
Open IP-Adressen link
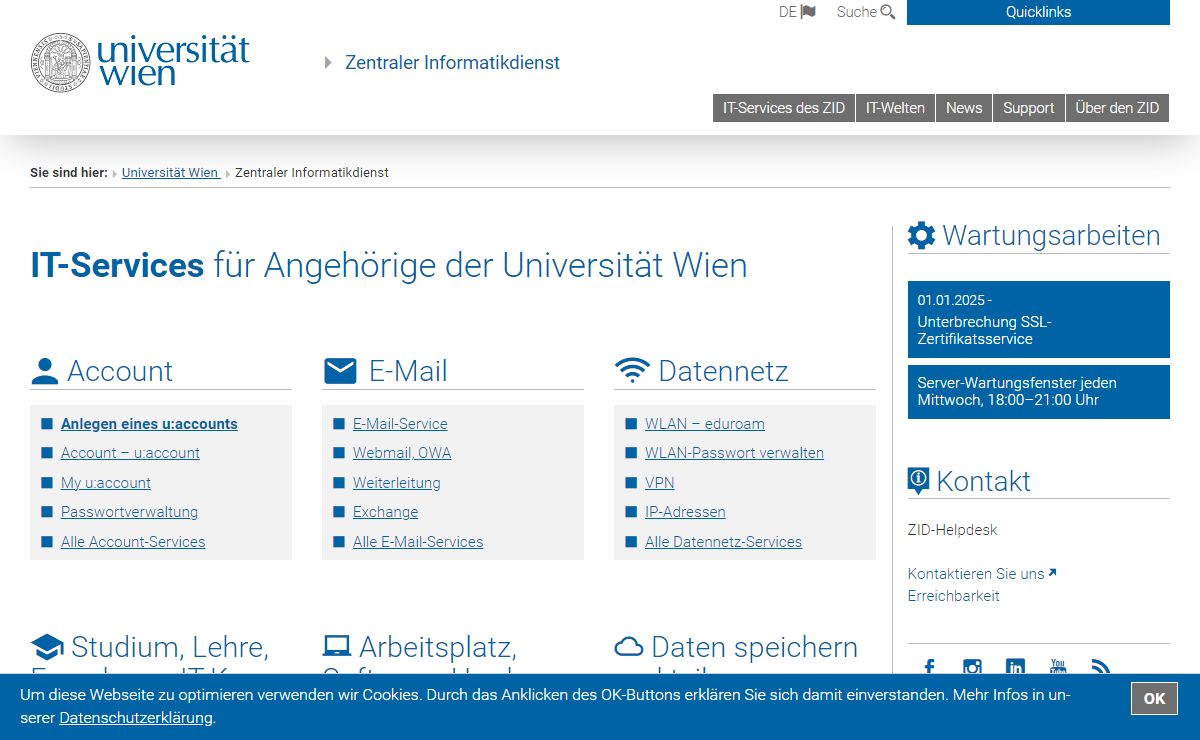click(685, 512)
